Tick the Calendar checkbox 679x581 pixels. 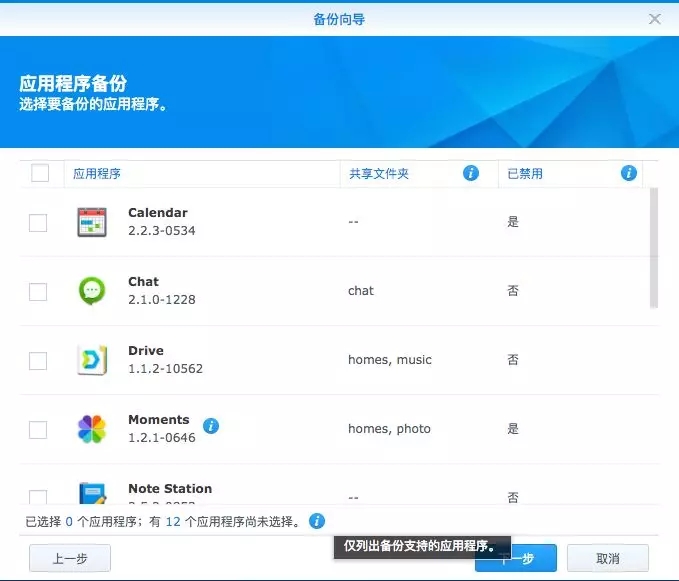coord(38,223)
